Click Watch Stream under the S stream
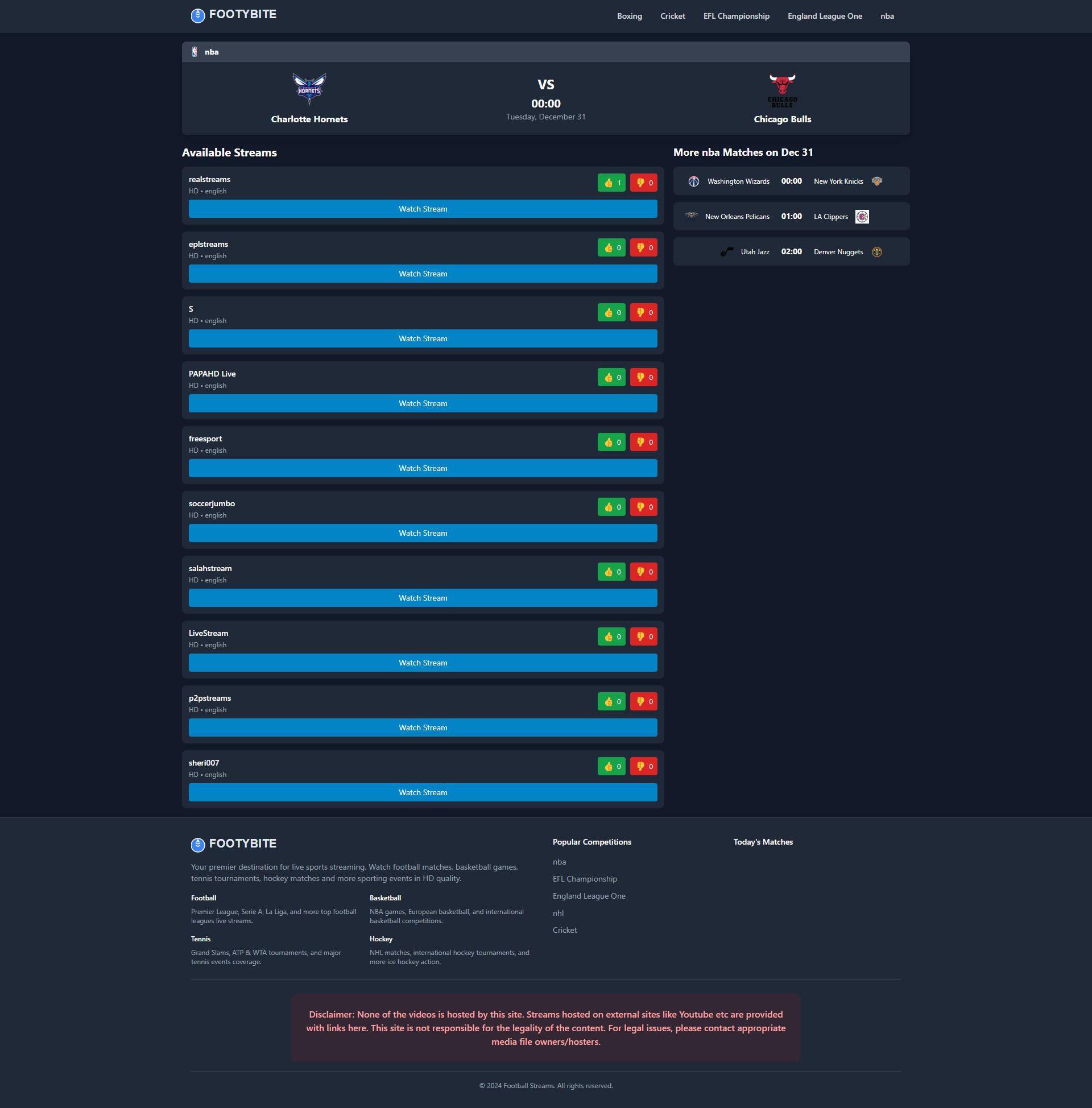1092x1108 pixels. (x=423, y=338)
